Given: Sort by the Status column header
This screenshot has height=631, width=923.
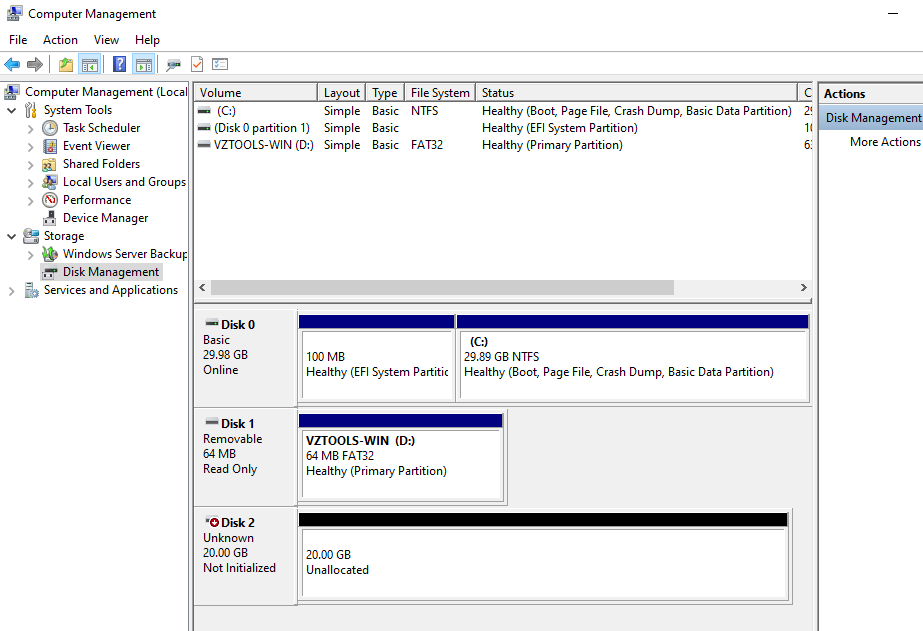Looking at the screenshot, I should click(x=636, y=93).
